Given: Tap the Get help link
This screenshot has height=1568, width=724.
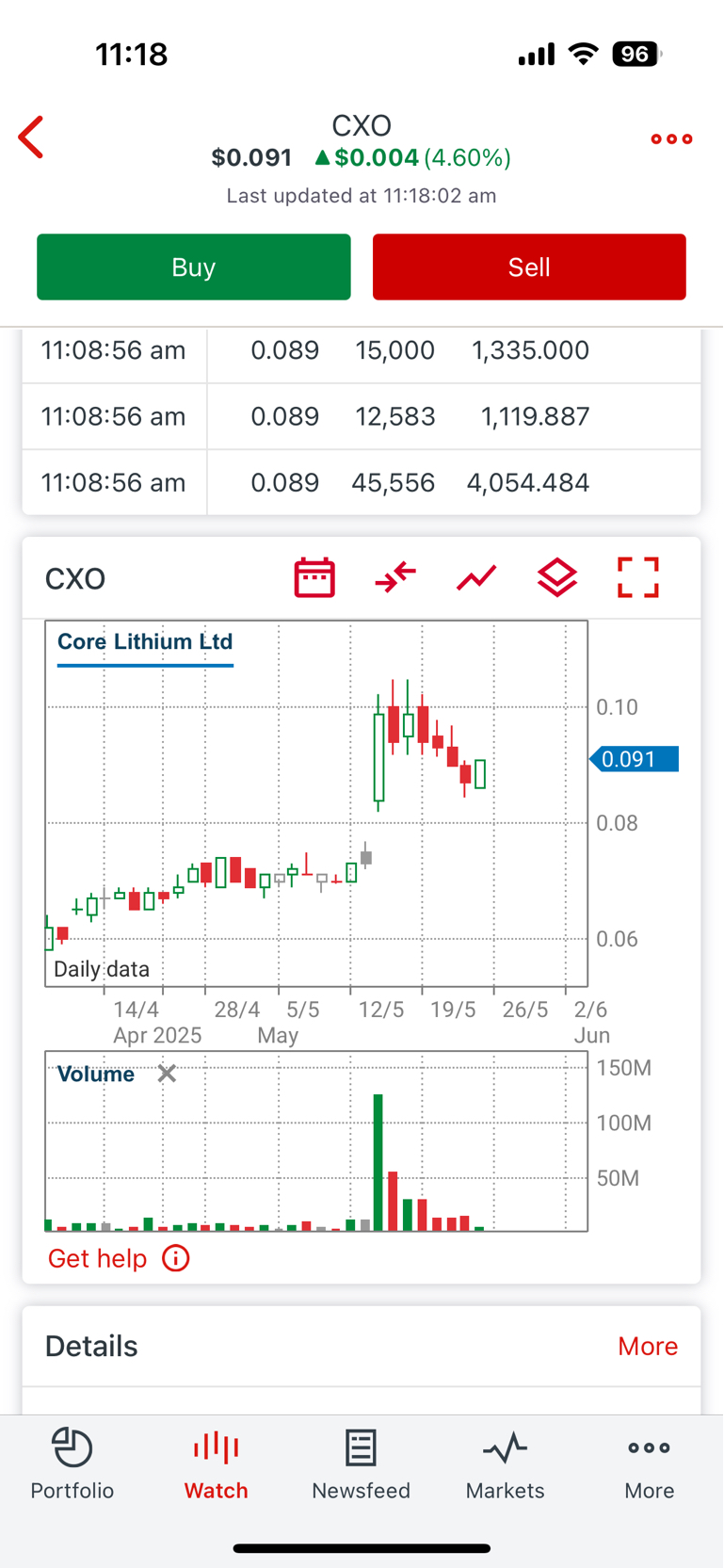Looking at the screenshot, I should click(97, 1258).
